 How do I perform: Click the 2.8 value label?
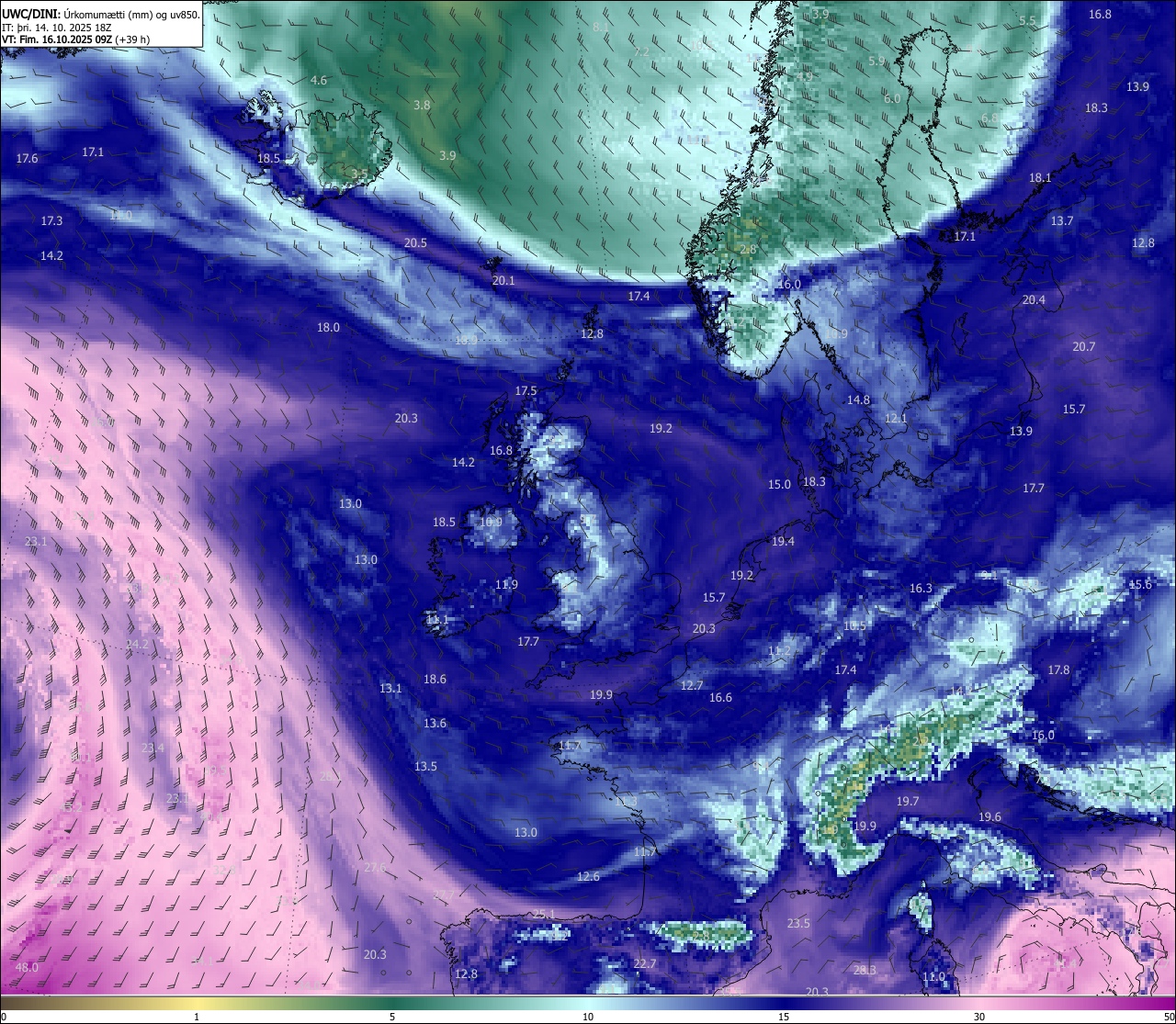748,249
